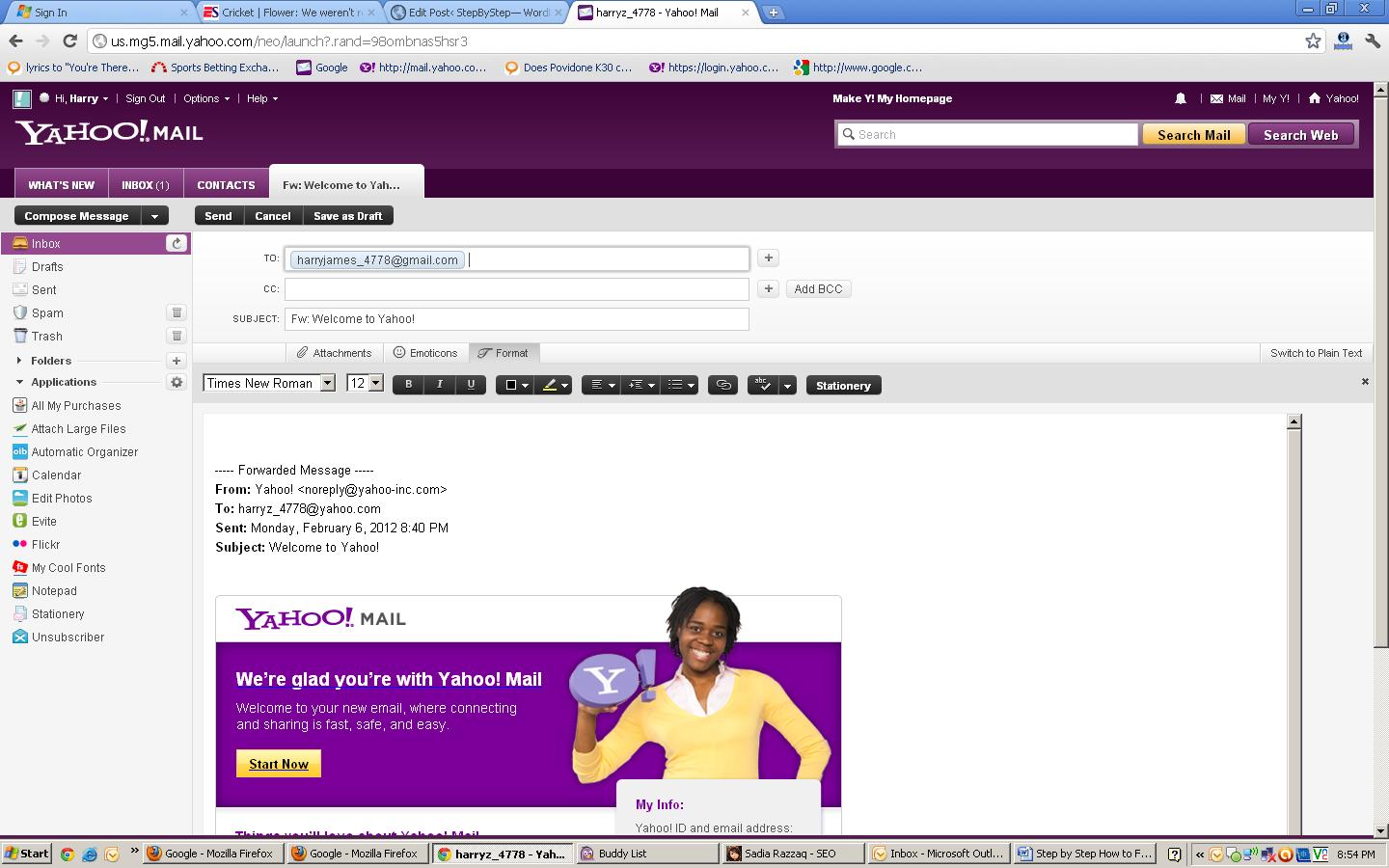Viewport: 1389px width, 868px height.
Task: Click into the CC recipients field
Action: [516, 289]
